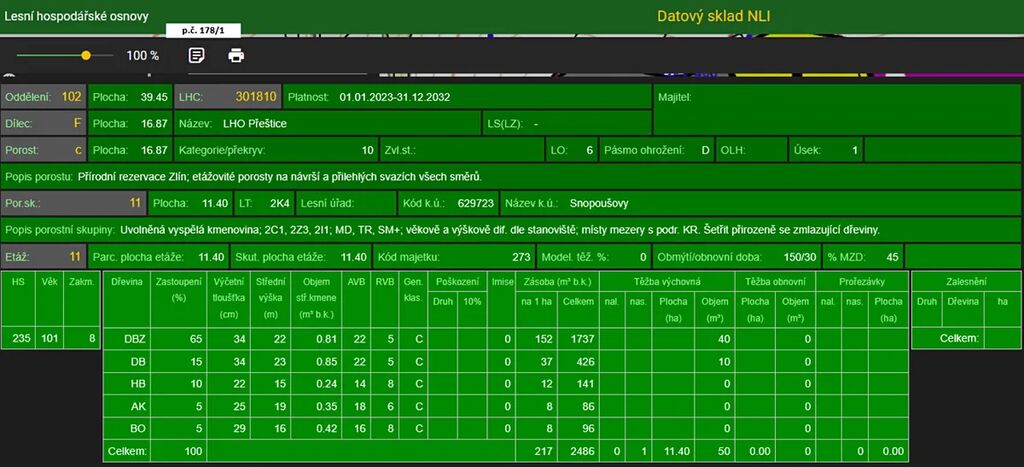Viewport: 1024px width, 467px height.
Task: Click the Kód k.ú. value 629723
Action: tap(475, 203)
